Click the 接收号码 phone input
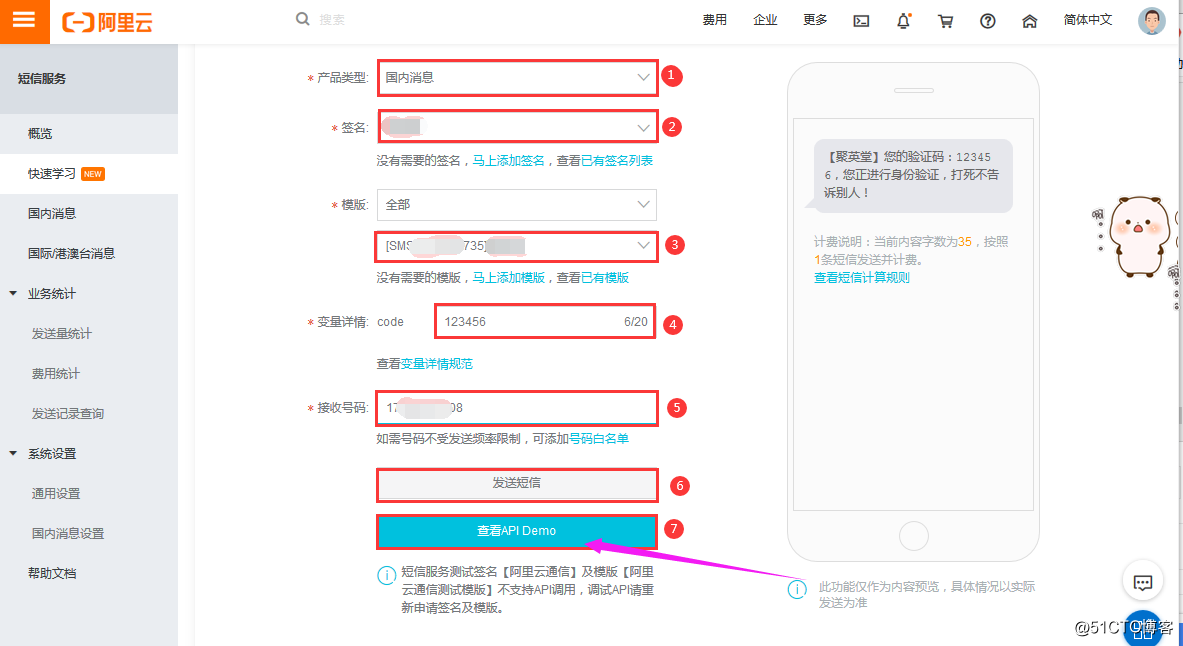 (518, 408)
